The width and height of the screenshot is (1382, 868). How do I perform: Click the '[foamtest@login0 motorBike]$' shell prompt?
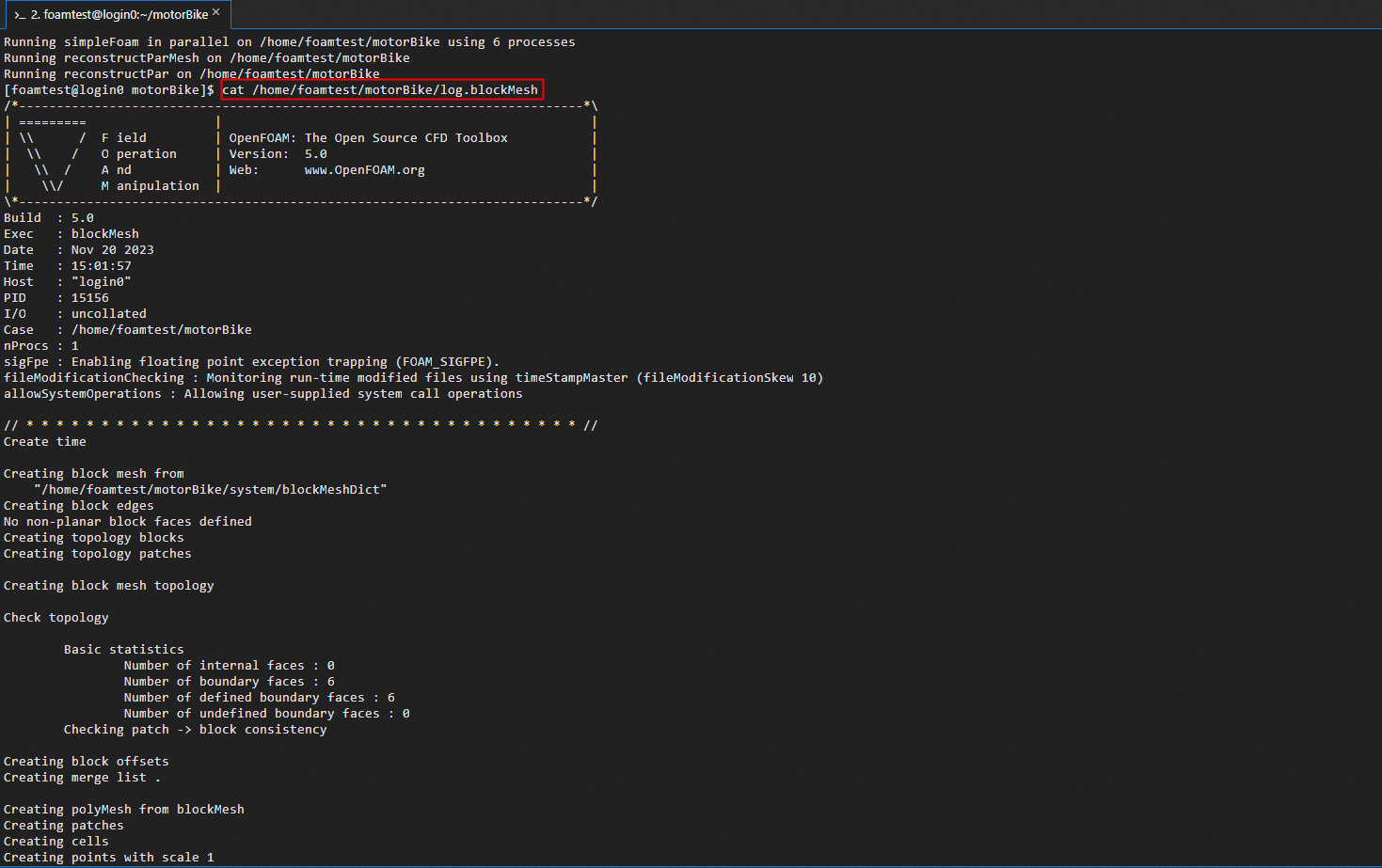[109, 90]
